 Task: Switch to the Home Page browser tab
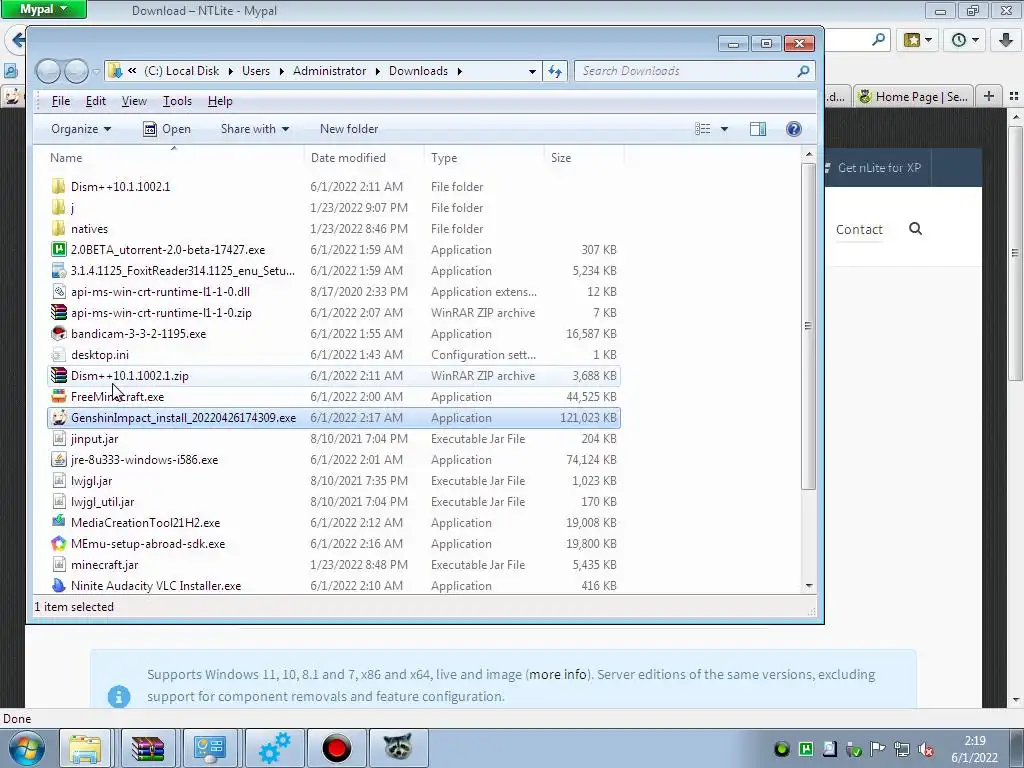[x=913, y=97]
